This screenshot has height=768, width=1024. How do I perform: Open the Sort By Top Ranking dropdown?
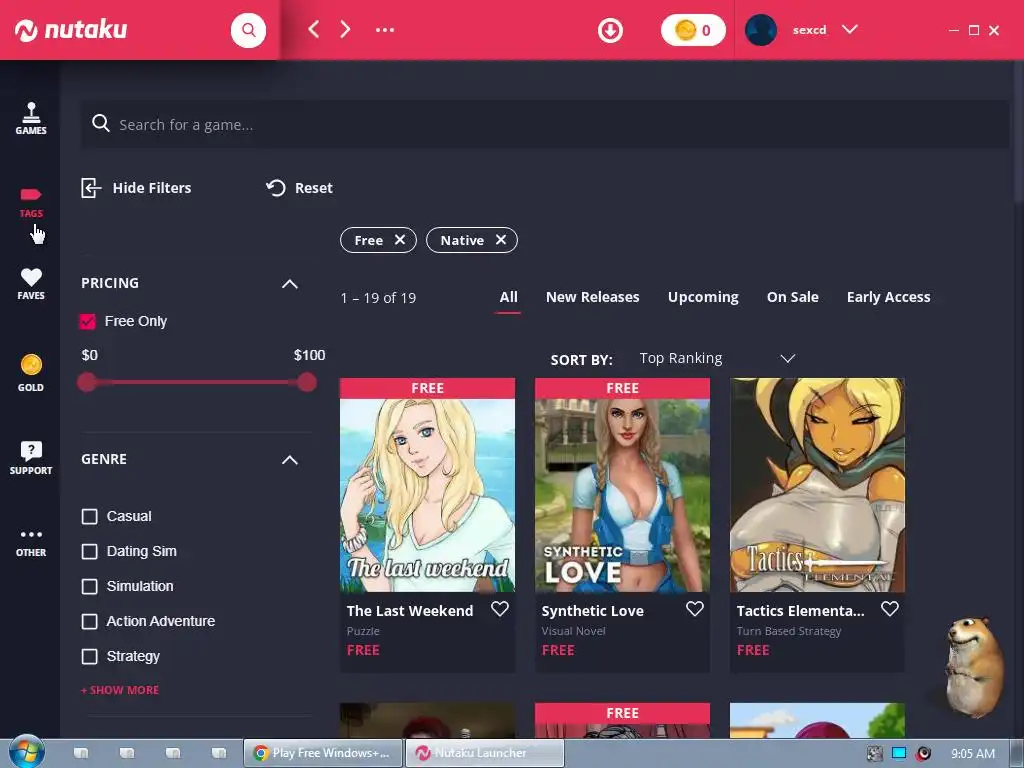point(717,359)
